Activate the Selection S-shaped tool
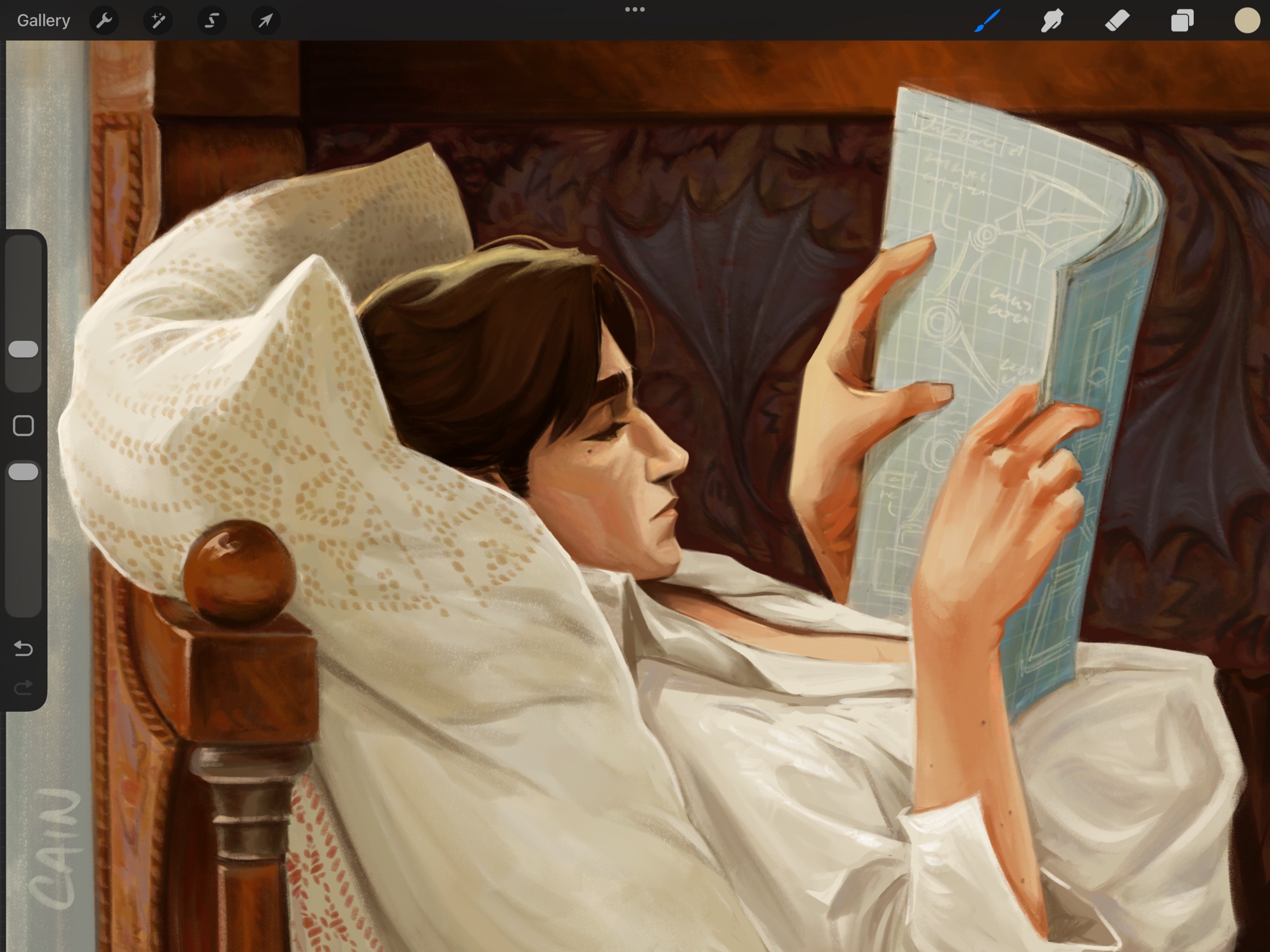This screenshot has width=1270, height=952. pyautogui.click(x=211, y=21)
